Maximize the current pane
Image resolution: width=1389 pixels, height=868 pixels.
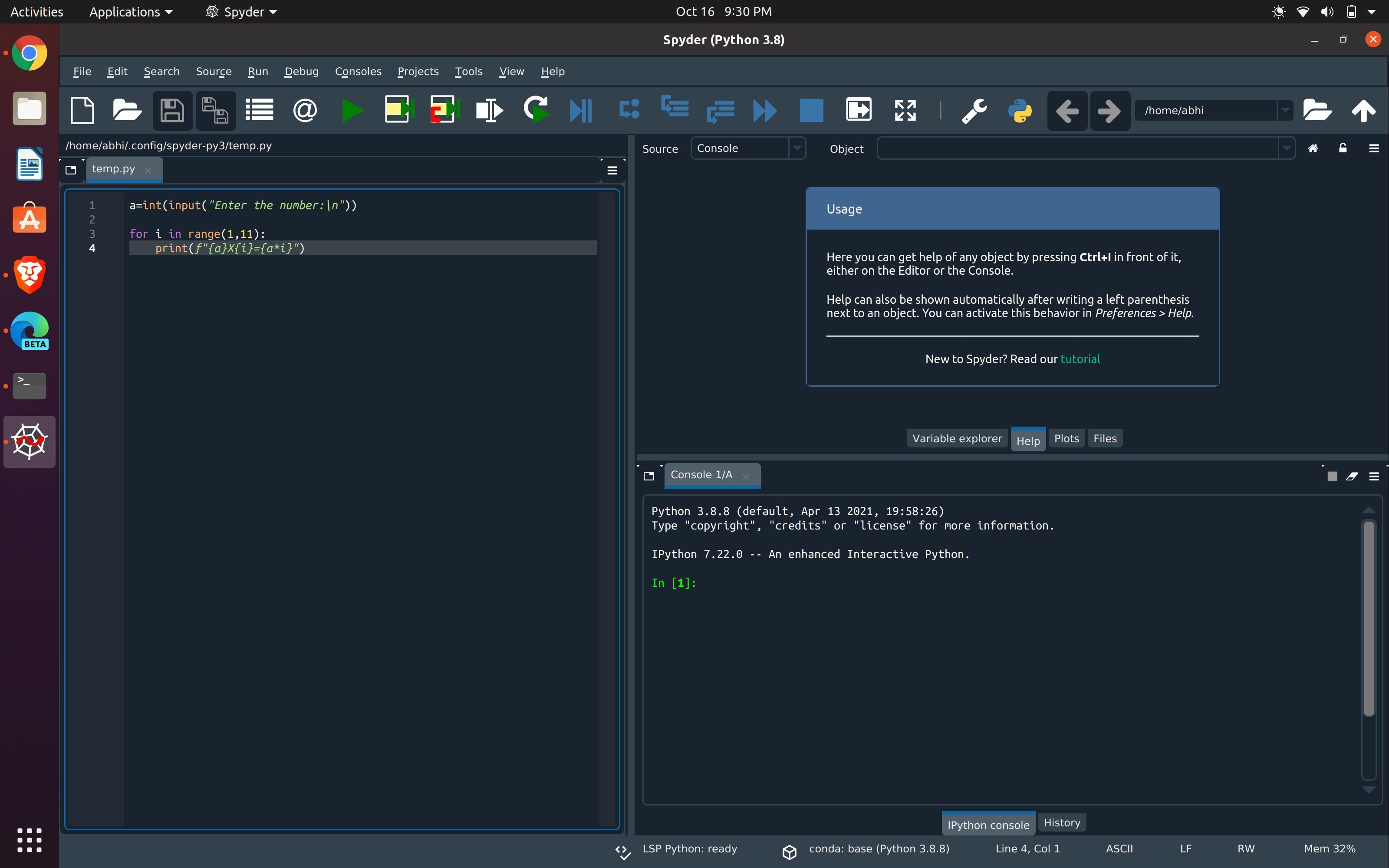[x=904, y=110]
